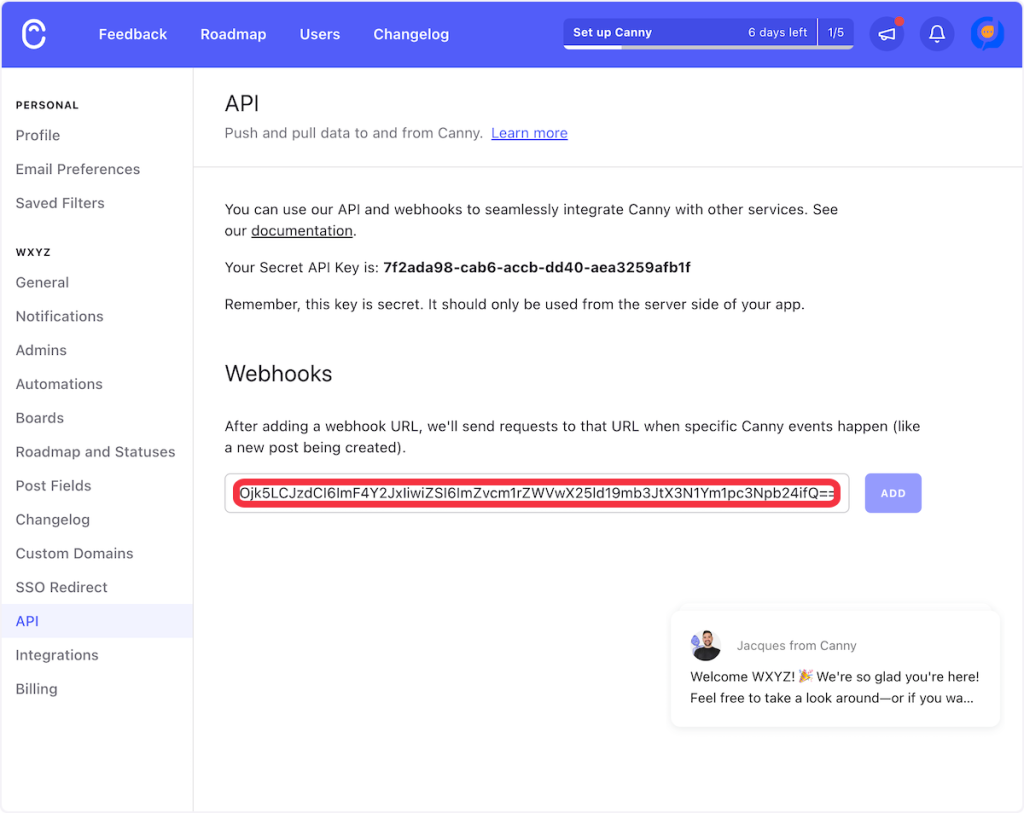
Task: Open the API documentation link
Action: 301,231
